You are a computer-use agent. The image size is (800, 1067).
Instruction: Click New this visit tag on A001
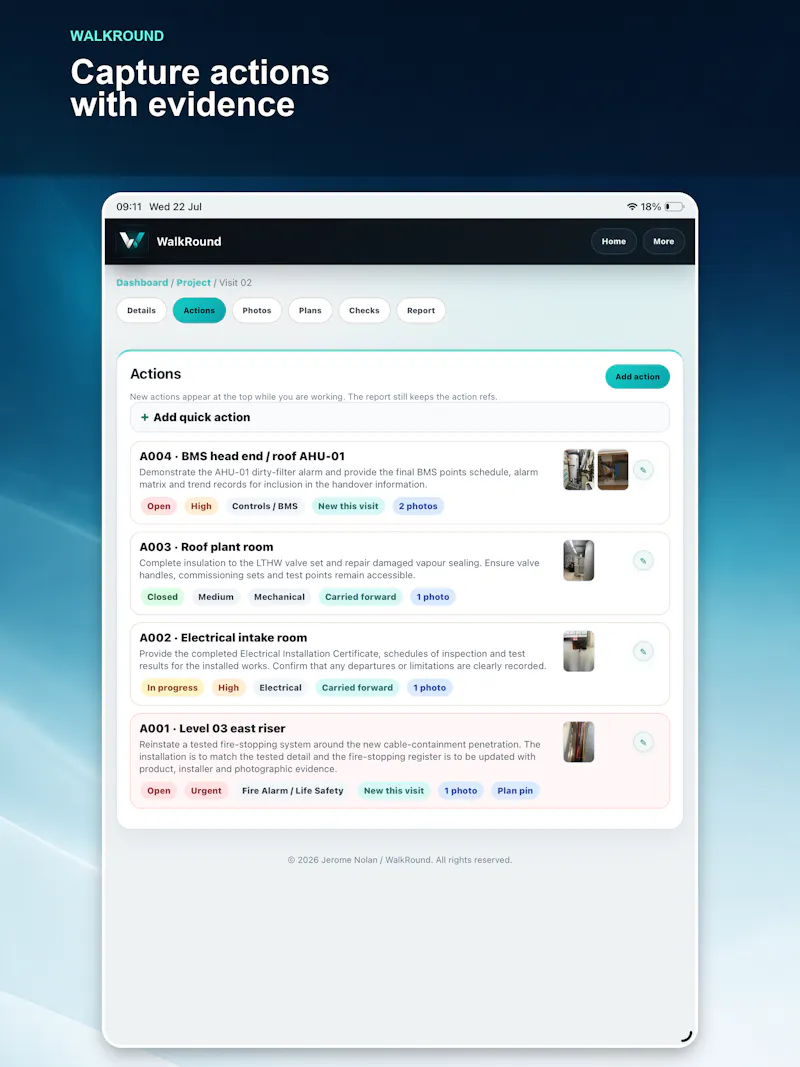pyautogui.click(x=394, y=791)
